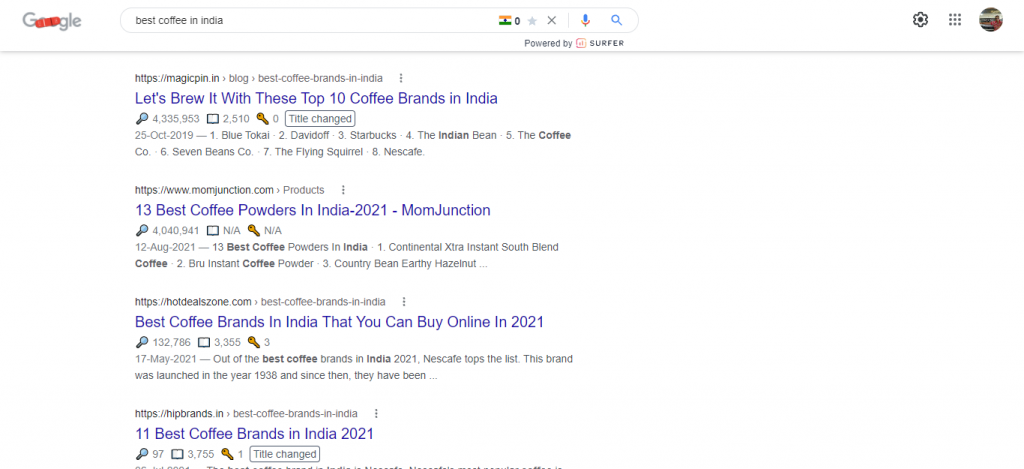Image resolution: width=1024 pixels, height=469 pixels.
Task: Click "Title changed" badge in magicpin result
Action: point(320,119)
